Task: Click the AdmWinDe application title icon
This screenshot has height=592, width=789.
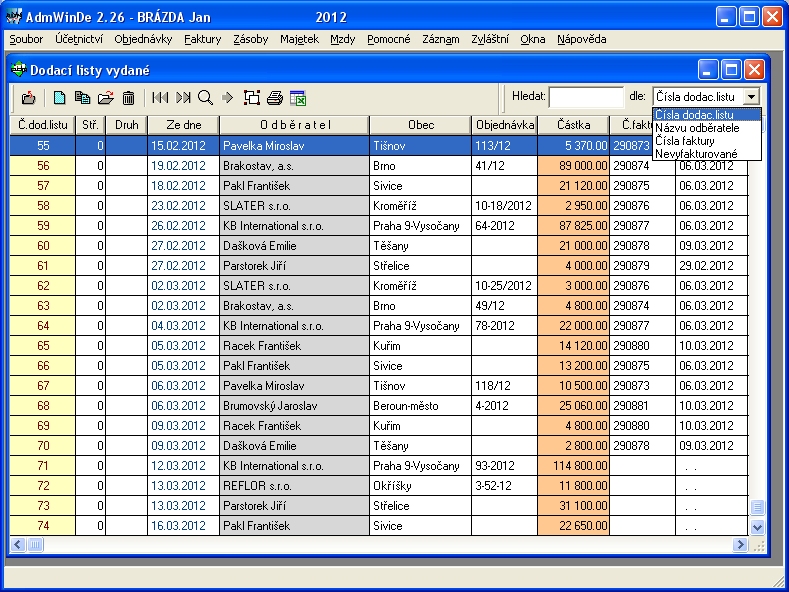Action: (14, 17)
